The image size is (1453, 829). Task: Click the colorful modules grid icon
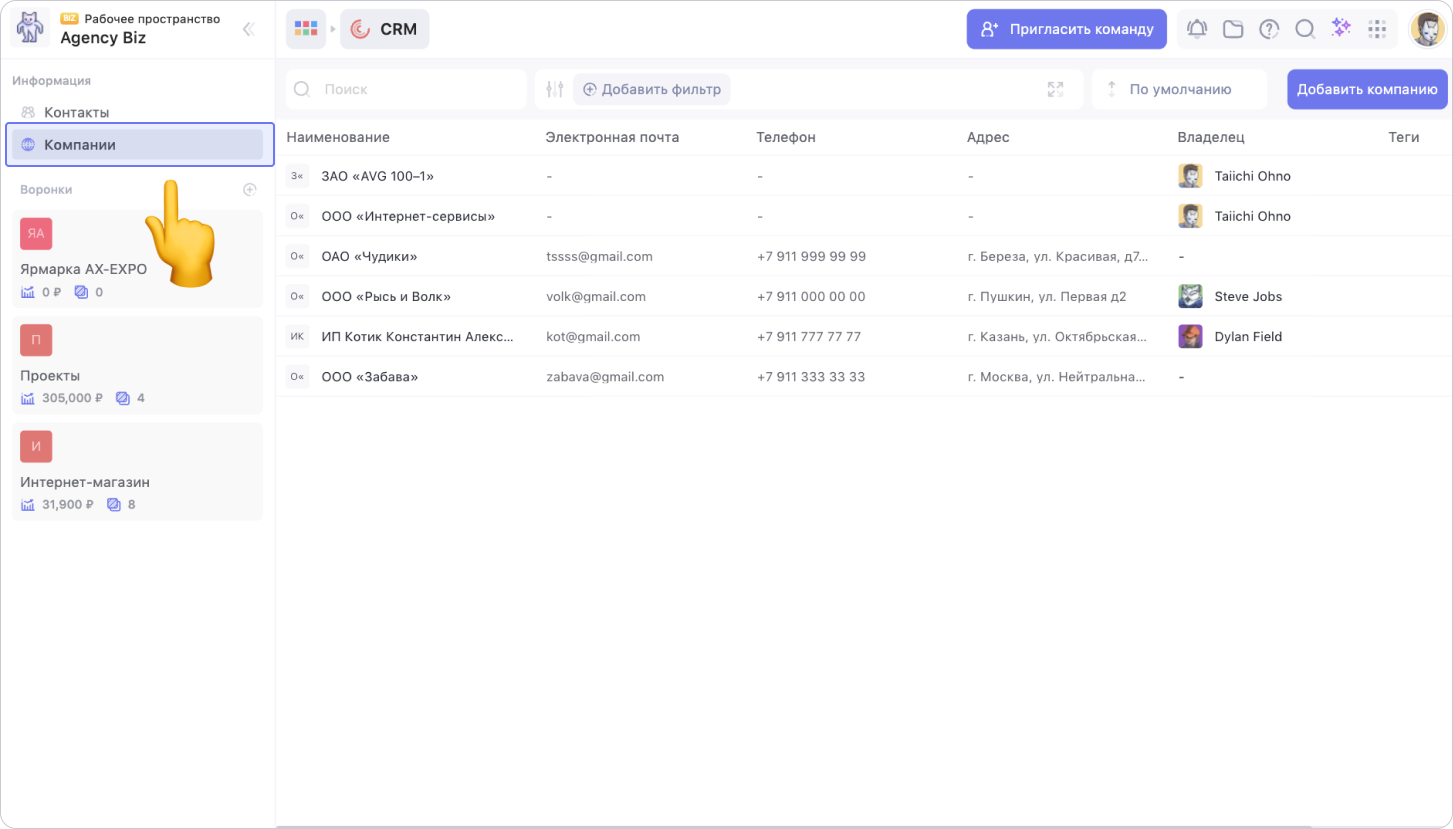point(306,29)
